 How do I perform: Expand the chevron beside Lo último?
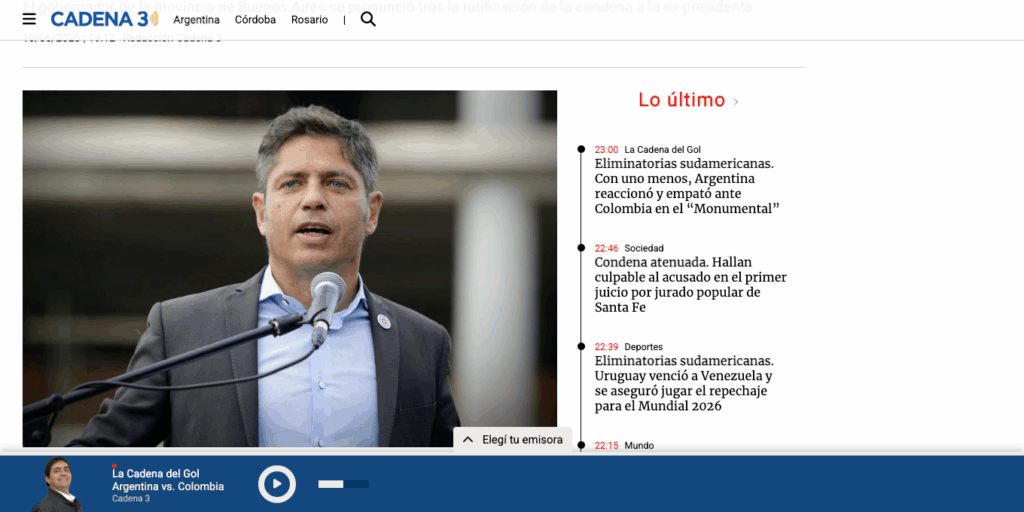(x=735, y=102)
